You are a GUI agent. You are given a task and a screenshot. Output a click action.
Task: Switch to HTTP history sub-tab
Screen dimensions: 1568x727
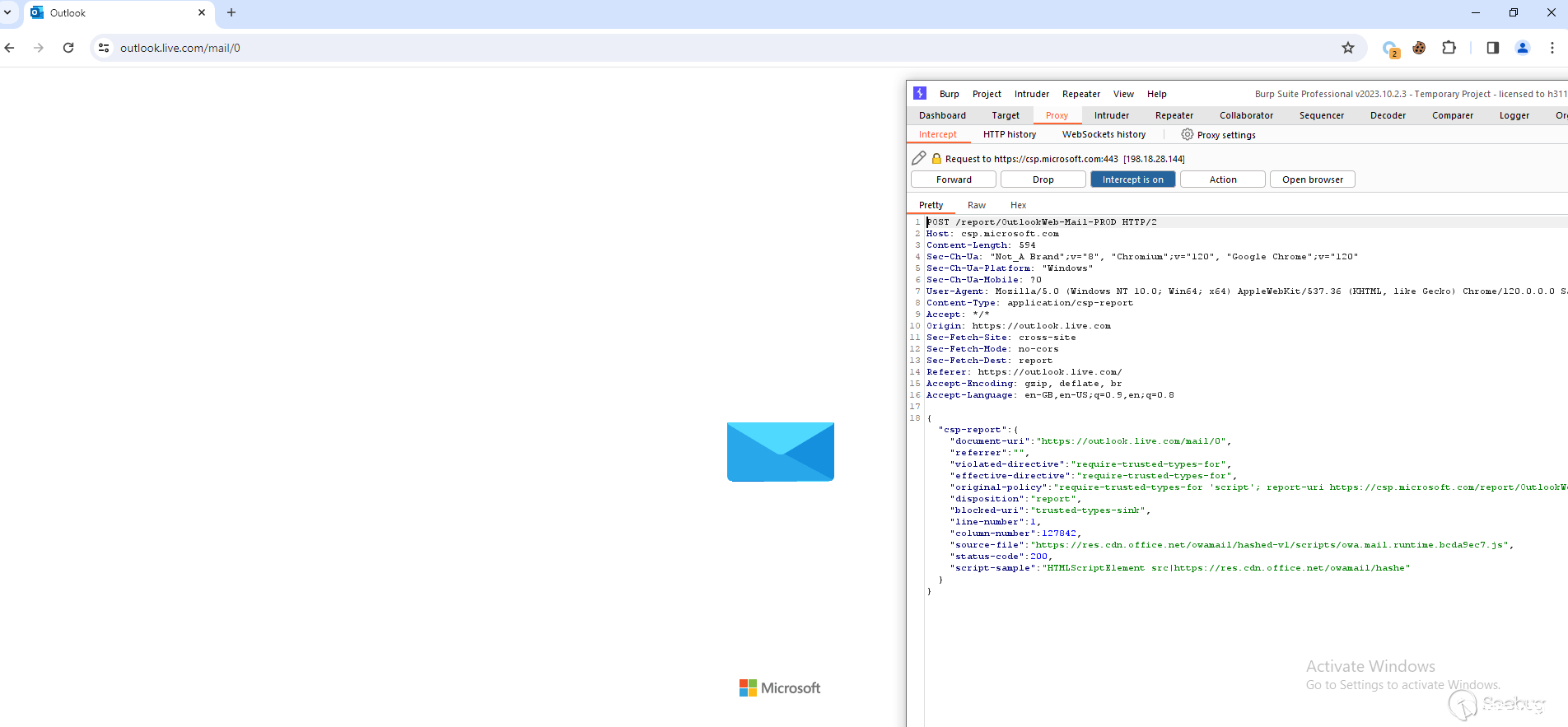coord(1010,134)
